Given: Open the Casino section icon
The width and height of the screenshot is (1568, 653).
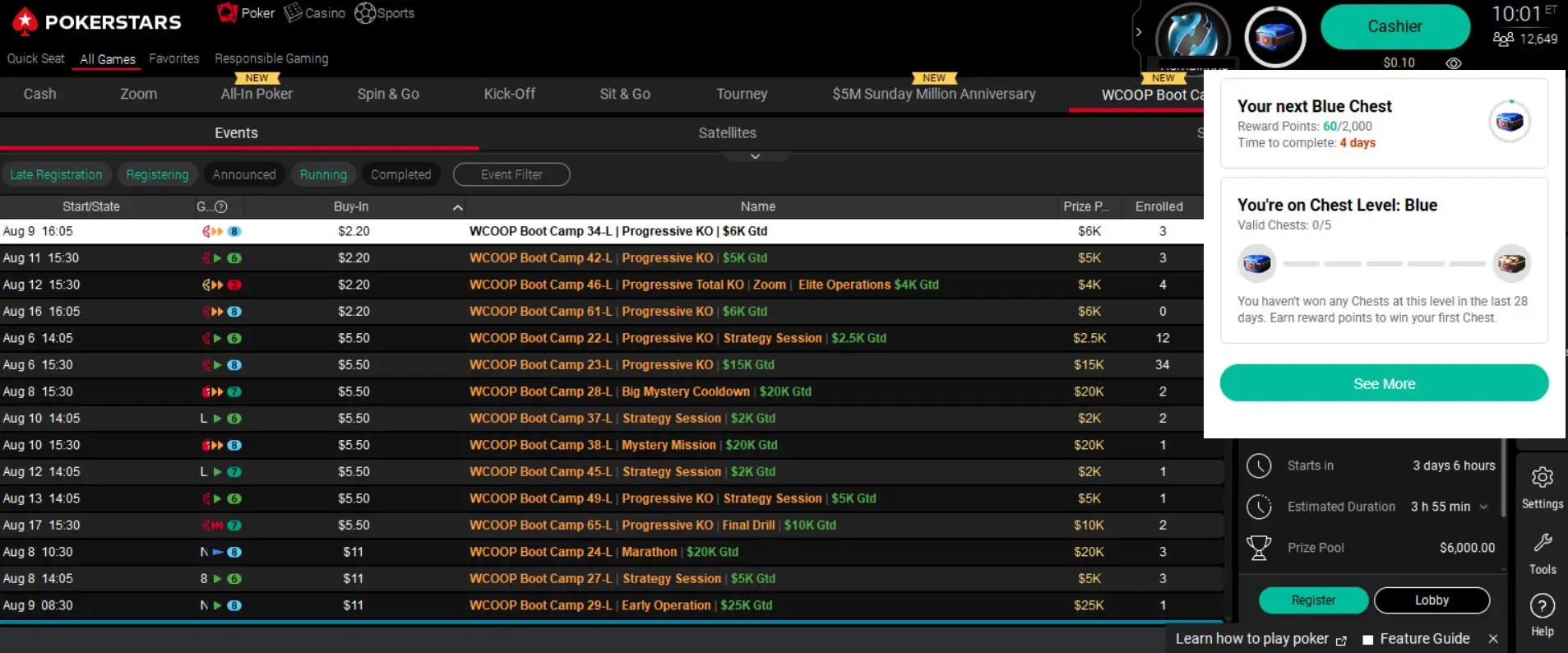Looking at the screenshot, I should [293, 12].
